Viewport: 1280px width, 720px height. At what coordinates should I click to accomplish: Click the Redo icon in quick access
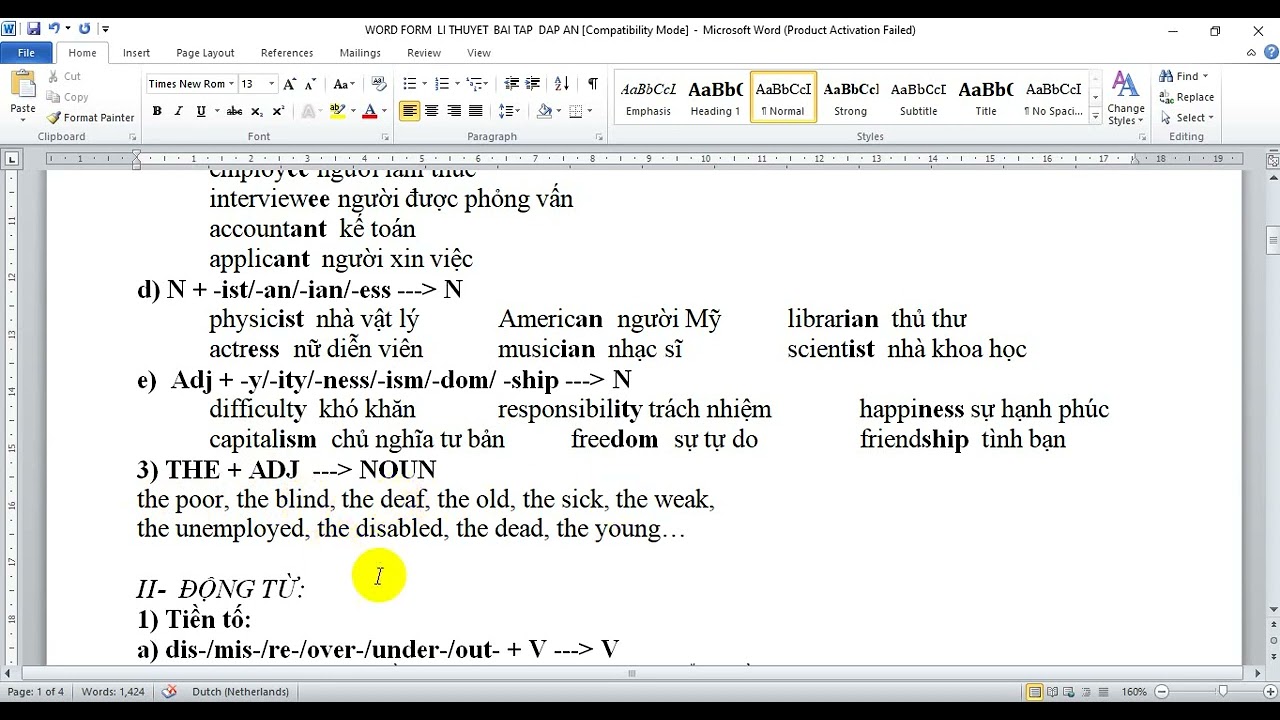point(84,29)
